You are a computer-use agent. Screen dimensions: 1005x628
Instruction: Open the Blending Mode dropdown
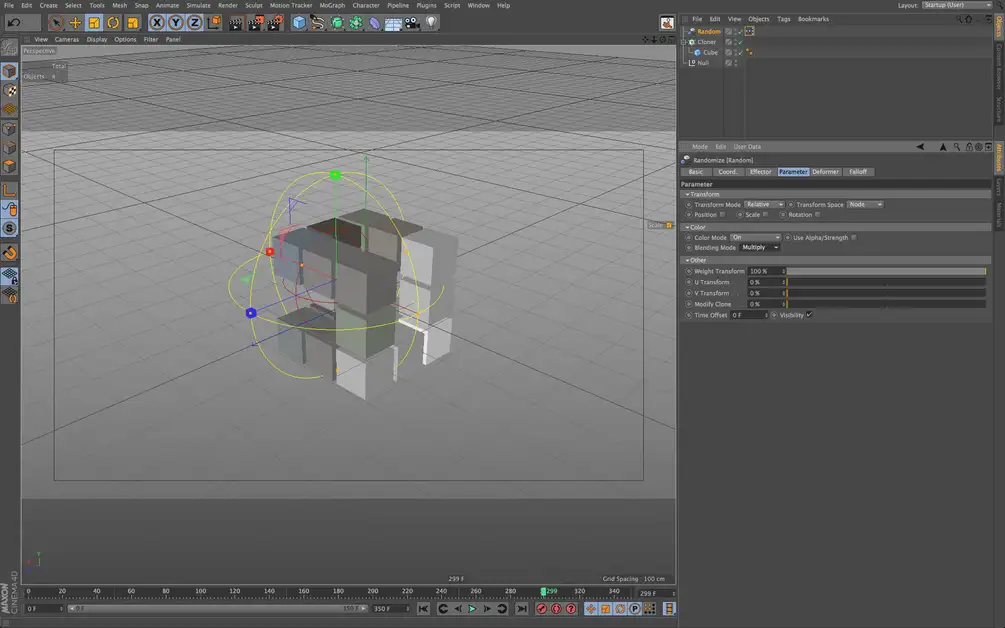pyautogui.click(x=760, y=247)
